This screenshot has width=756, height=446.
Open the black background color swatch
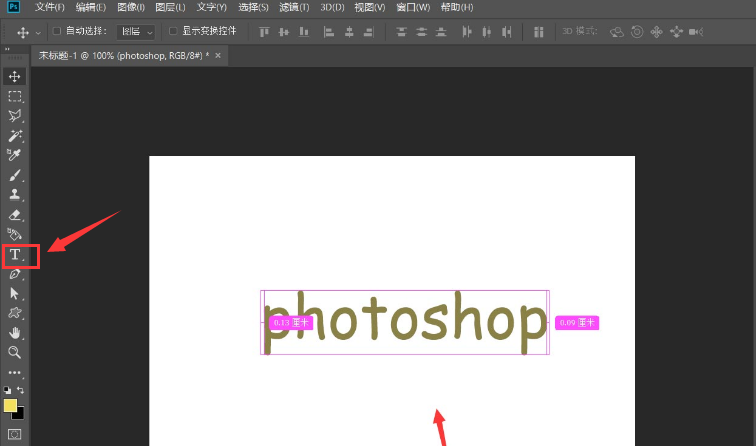click(20, 415)
